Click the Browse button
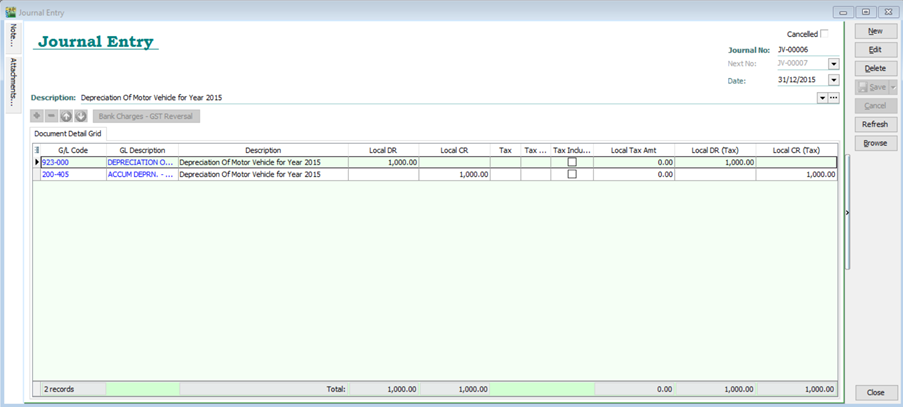The image size is (903, 407). point(875,143)
